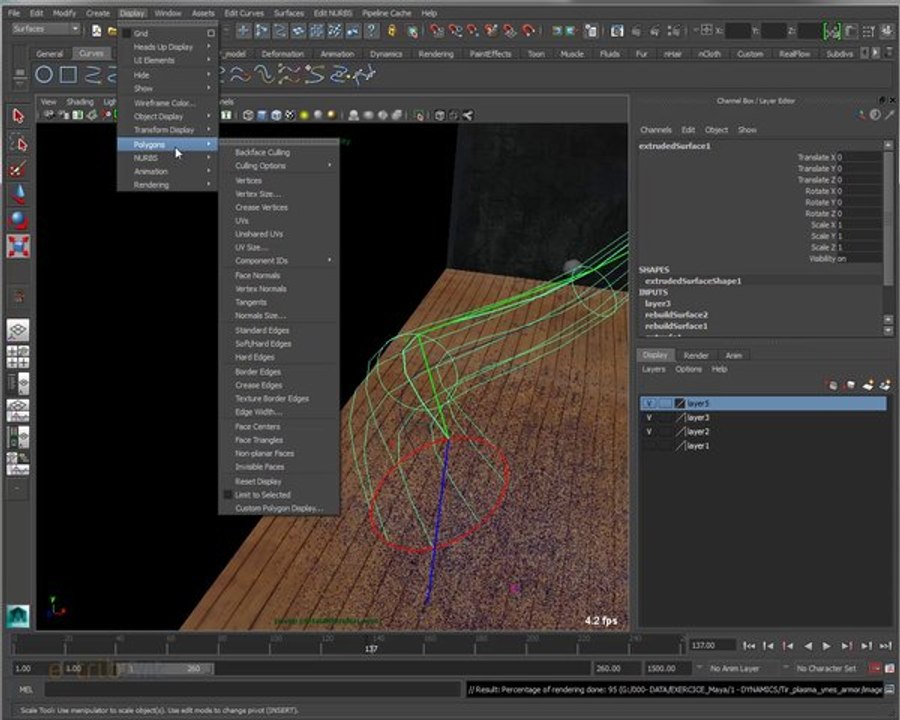Choose Face Normals menu item
Viewport: 900px width, 720px height.
tap(280, 276)
